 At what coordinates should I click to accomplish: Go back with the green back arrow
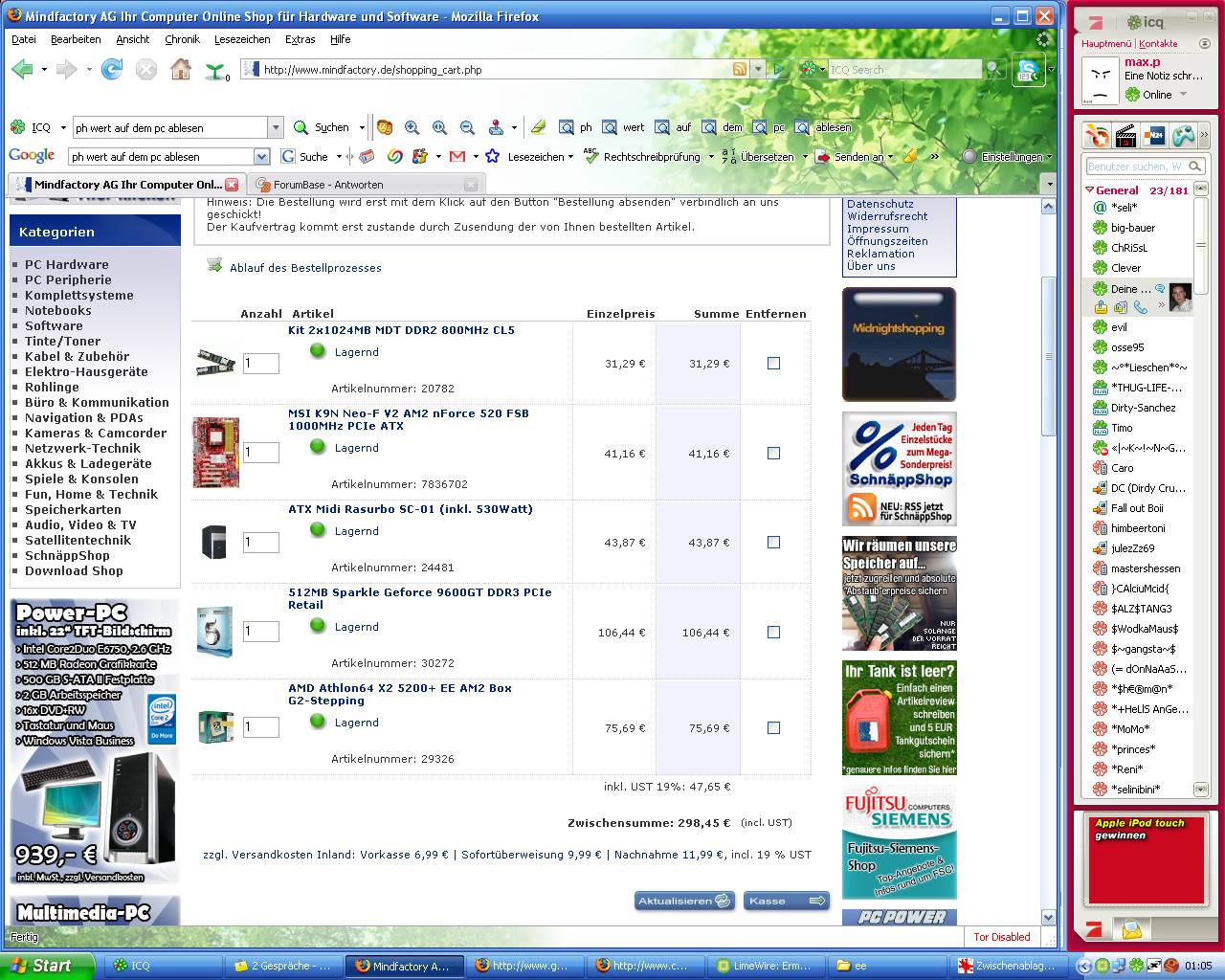click(22, 69)
